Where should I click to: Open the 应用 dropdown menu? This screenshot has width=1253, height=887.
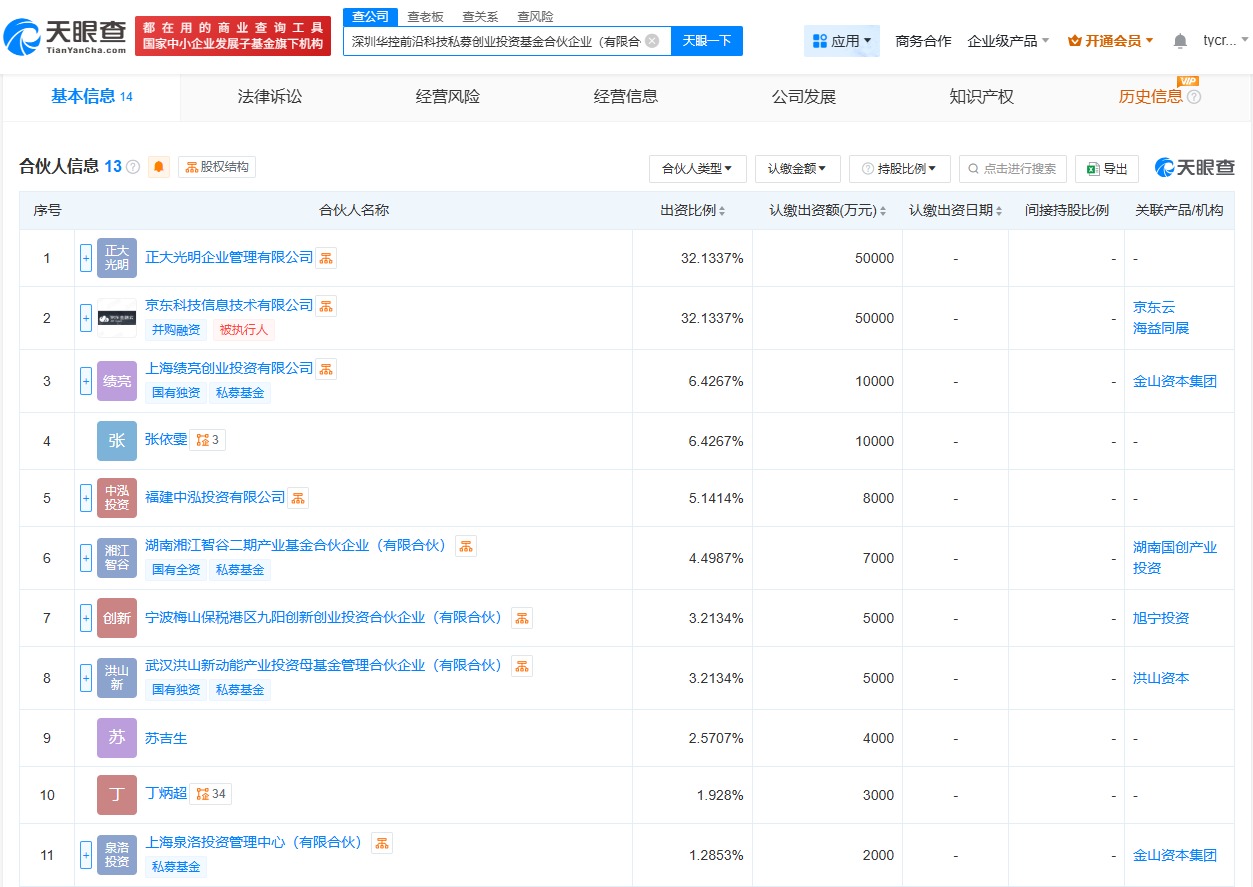tap(842, 41)
